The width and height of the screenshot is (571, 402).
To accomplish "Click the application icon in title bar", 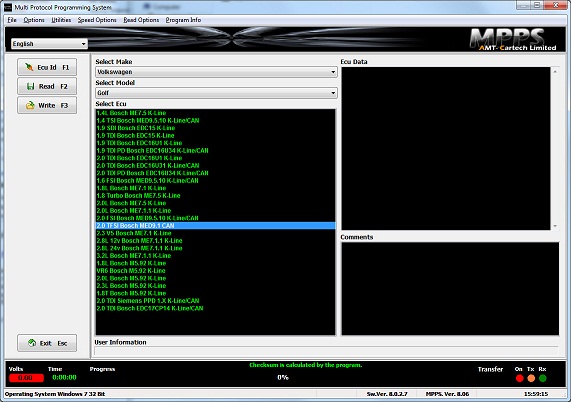I will 8,7.
